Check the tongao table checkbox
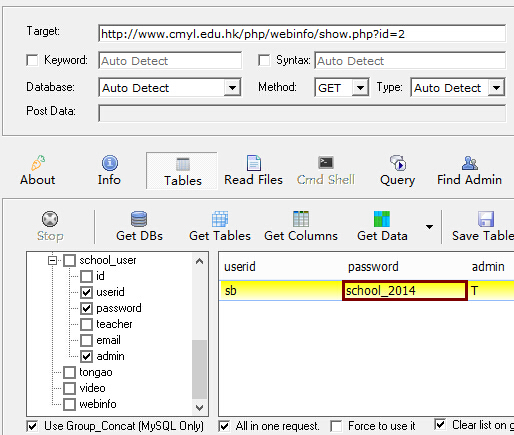514x435 pixels. [x=69, y=372]
